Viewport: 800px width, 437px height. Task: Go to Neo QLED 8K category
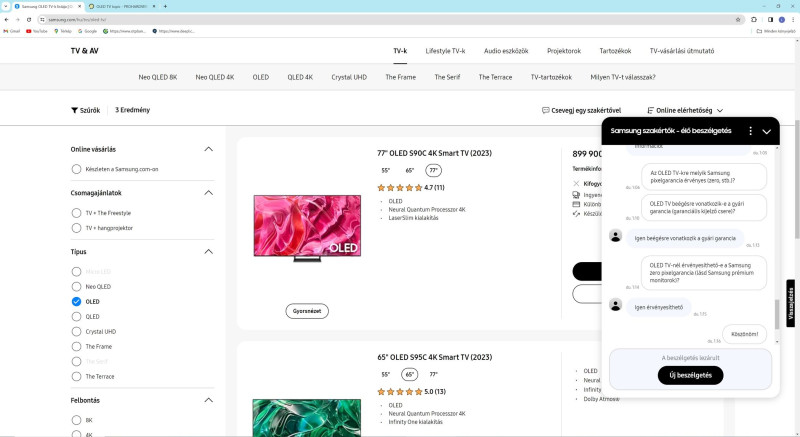158,77
